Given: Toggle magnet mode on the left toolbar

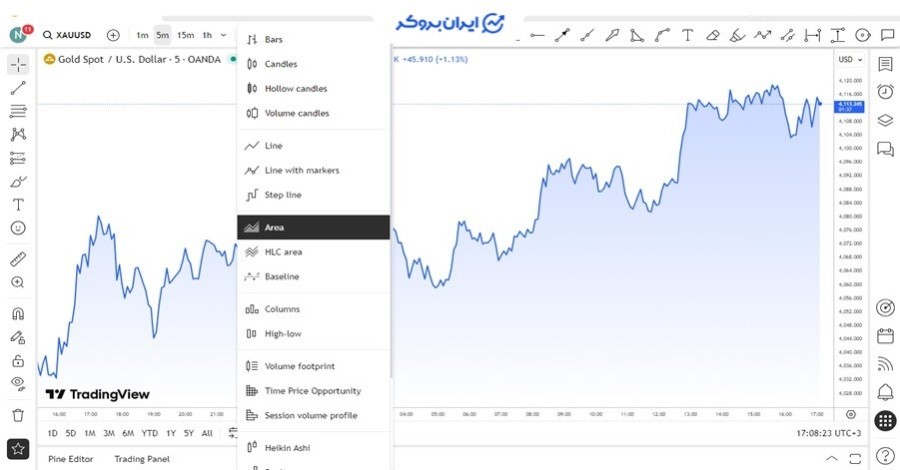Looking at the screenshot, I should pyautogui.click(x=18, y=313).
